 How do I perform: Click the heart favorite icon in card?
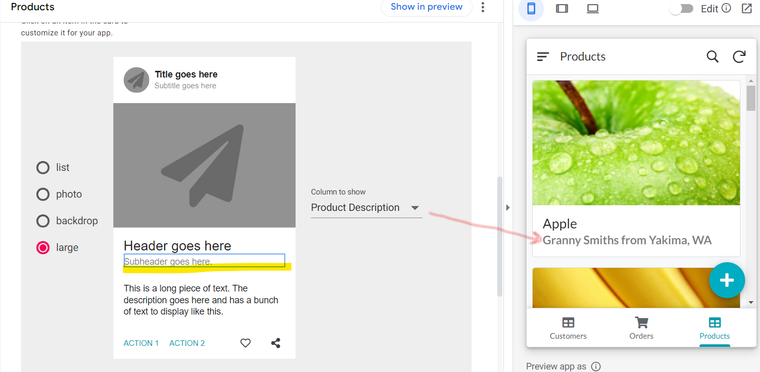pyautogui.click(x=246, y=343)
